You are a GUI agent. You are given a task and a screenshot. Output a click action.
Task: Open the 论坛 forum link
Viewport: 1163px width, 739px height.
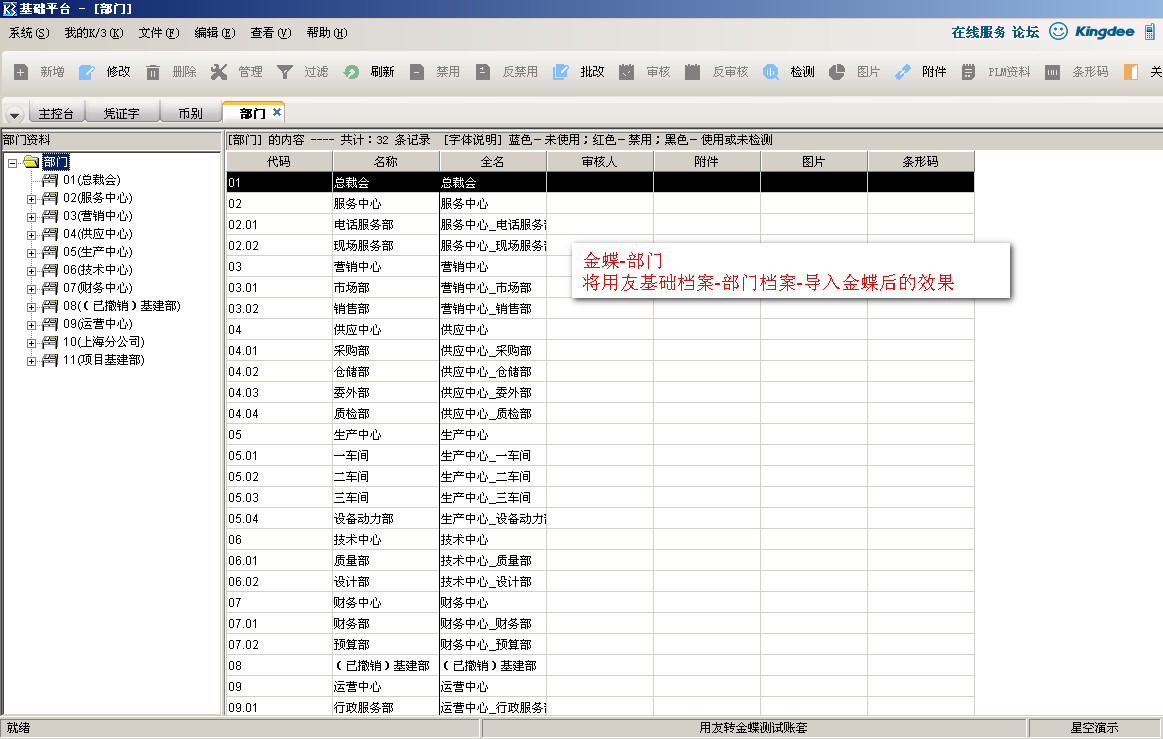point(1025,32)
